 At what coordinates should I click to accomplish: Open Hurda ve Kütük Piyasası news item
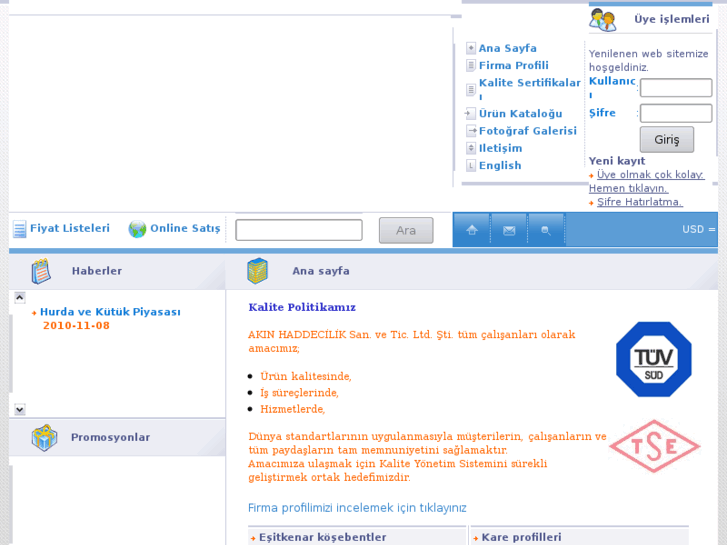[x=110, y=312]
